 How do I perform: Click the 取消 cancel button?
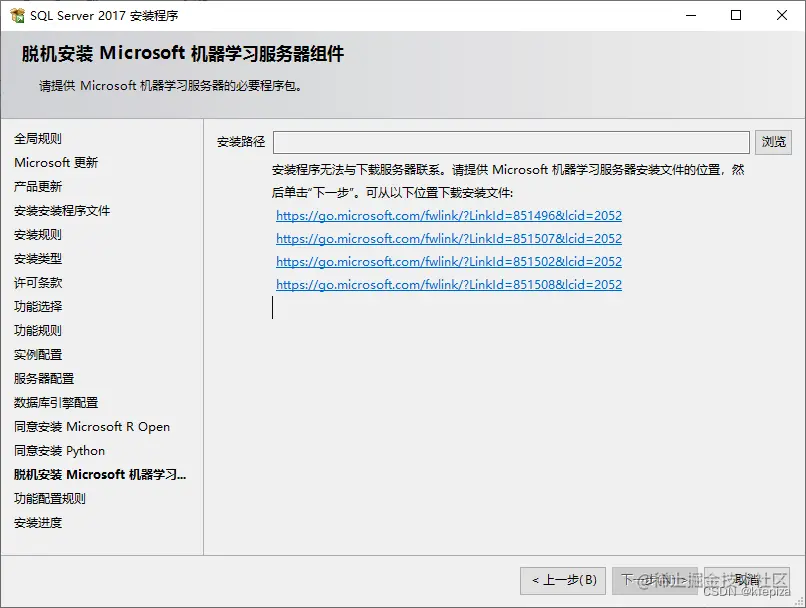(x=747, y=581)
